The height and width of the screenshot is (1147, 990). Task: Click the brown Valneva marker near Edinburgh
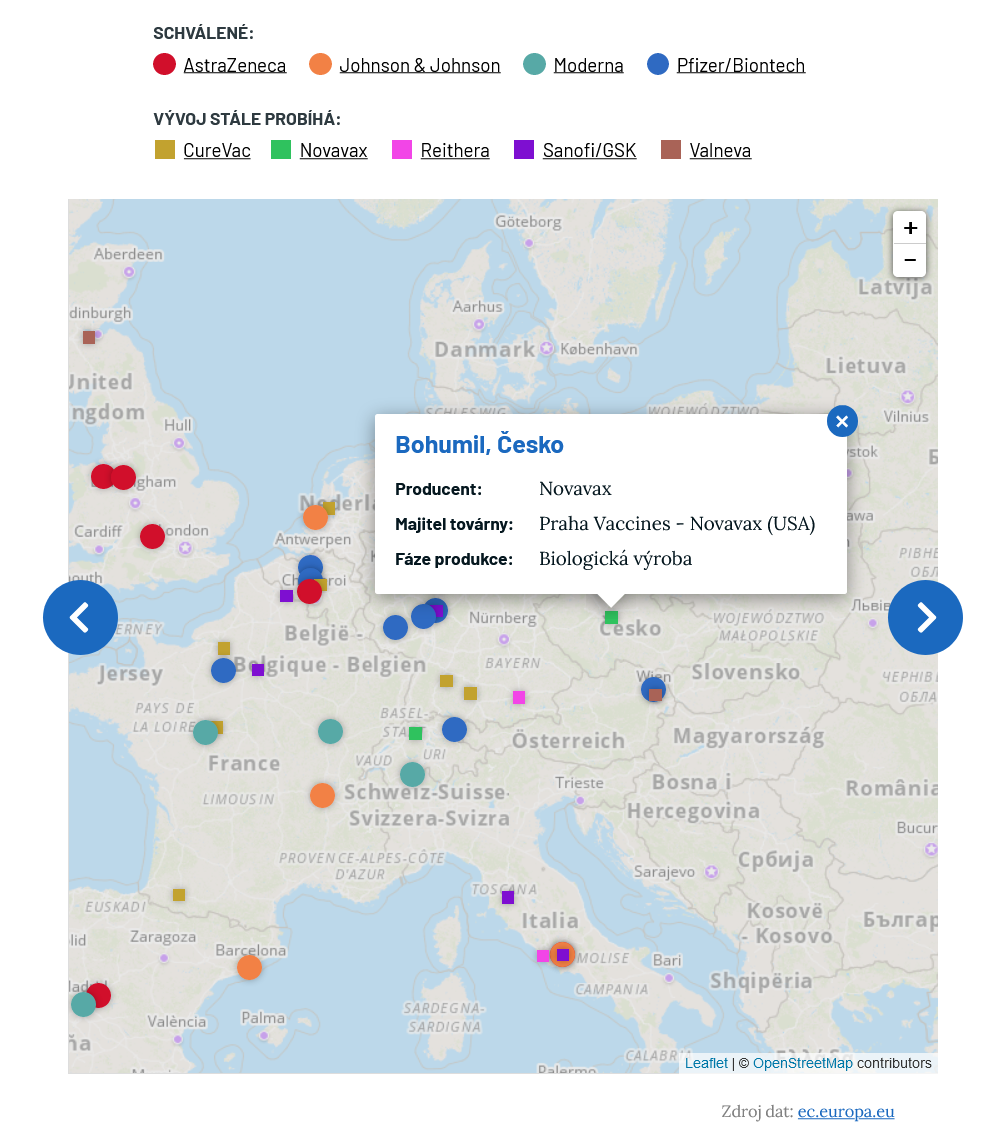click(x=89, y=337)
